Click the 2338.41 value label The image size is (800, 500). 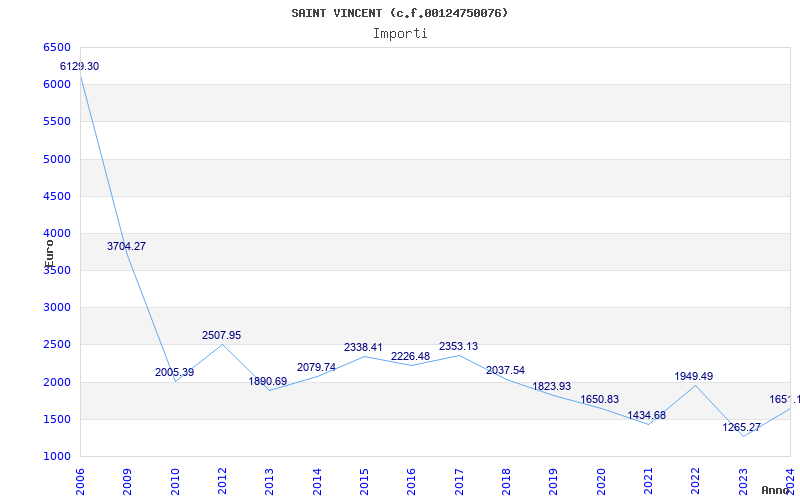coord(363,347)
